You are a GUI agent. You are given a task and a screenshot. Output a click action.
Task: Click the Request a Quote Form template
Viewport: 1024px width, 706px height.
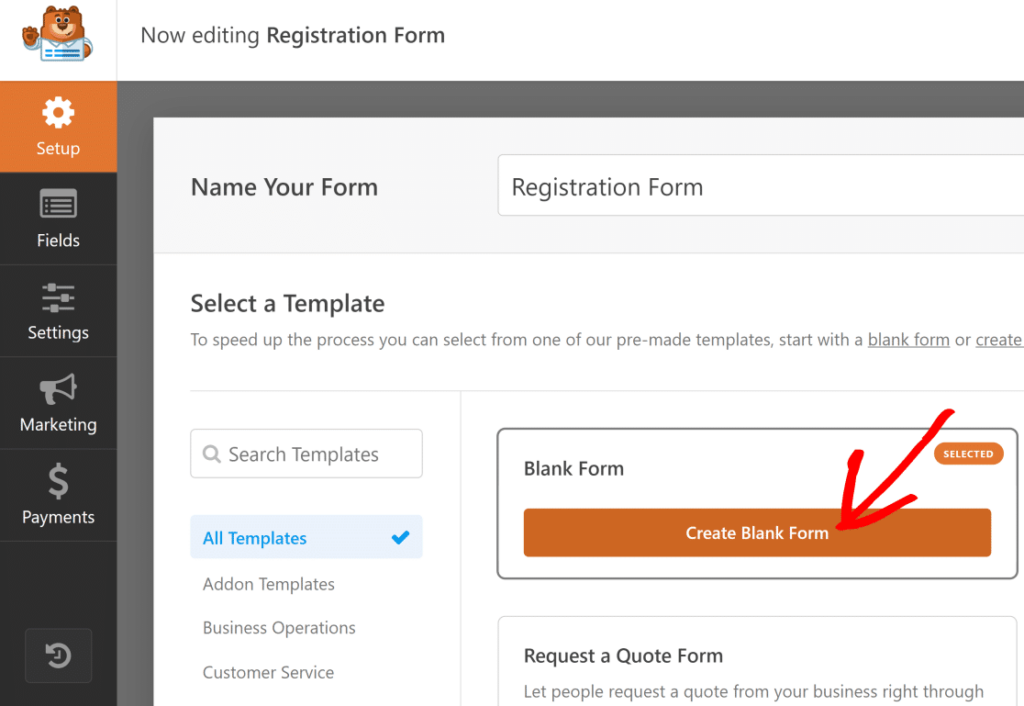point(623,656)
